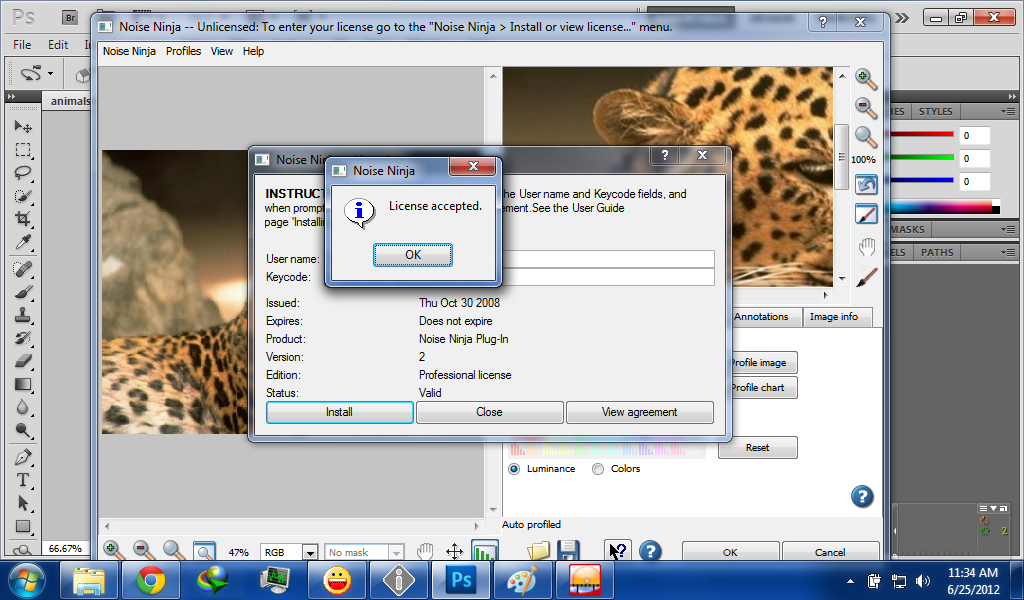The image size is (1024, 600).
Task: Select the Move tool in Photoshop toolbar
Action: pyautogui.click(x=24, y=126)
